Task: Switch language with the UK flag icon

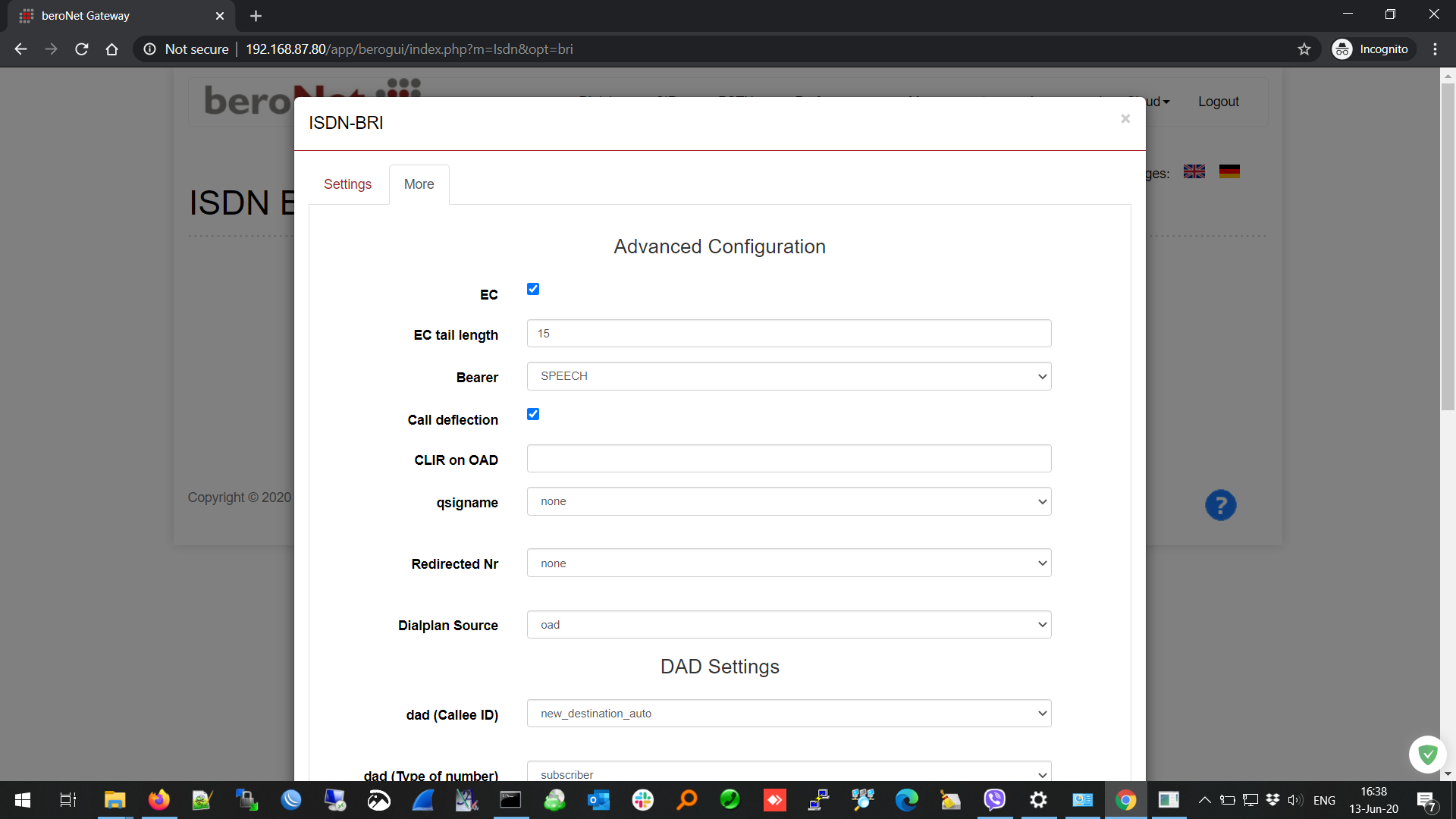Action: (1194, 172)
